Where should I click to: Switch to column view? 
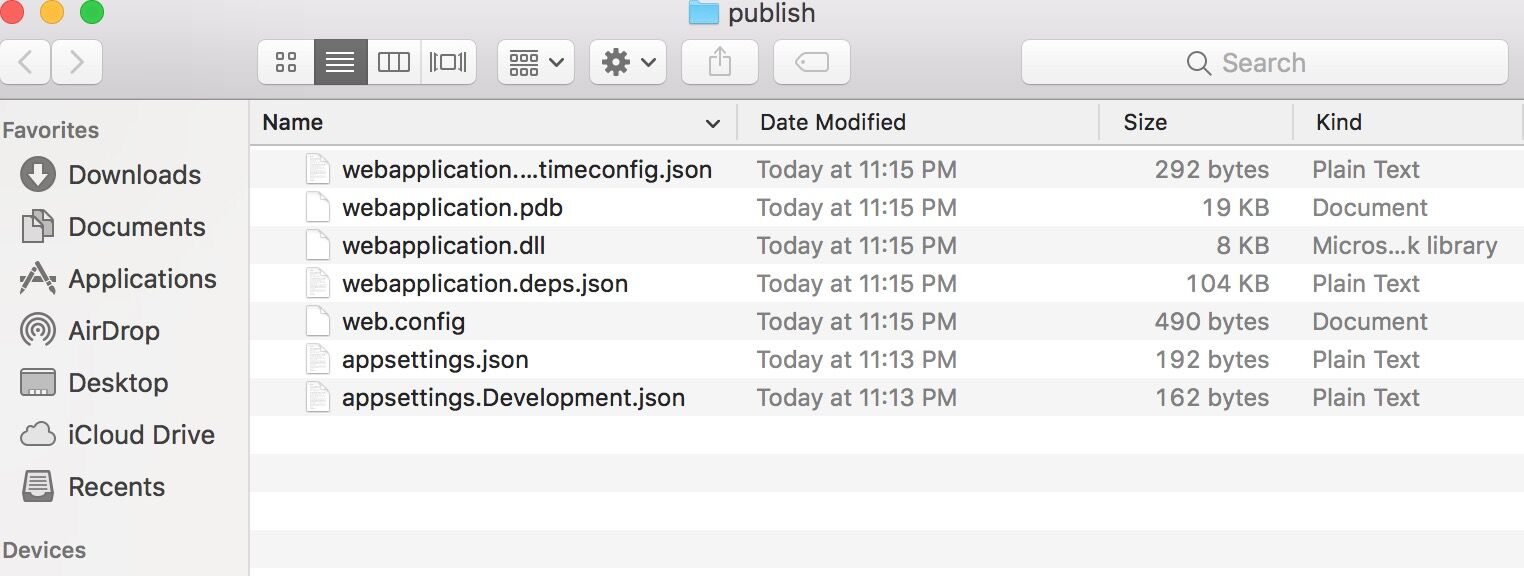(394, 61)
